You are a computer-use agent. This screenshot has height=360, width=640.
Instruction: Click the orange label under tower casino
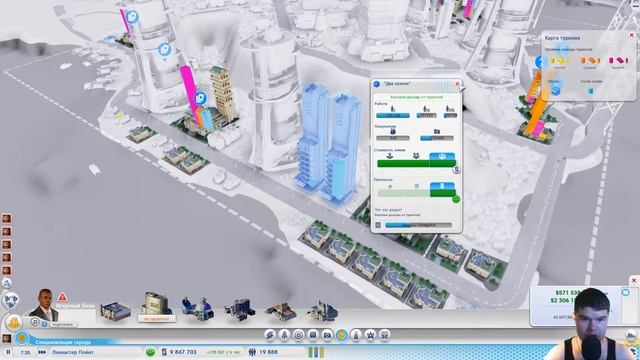156,319
